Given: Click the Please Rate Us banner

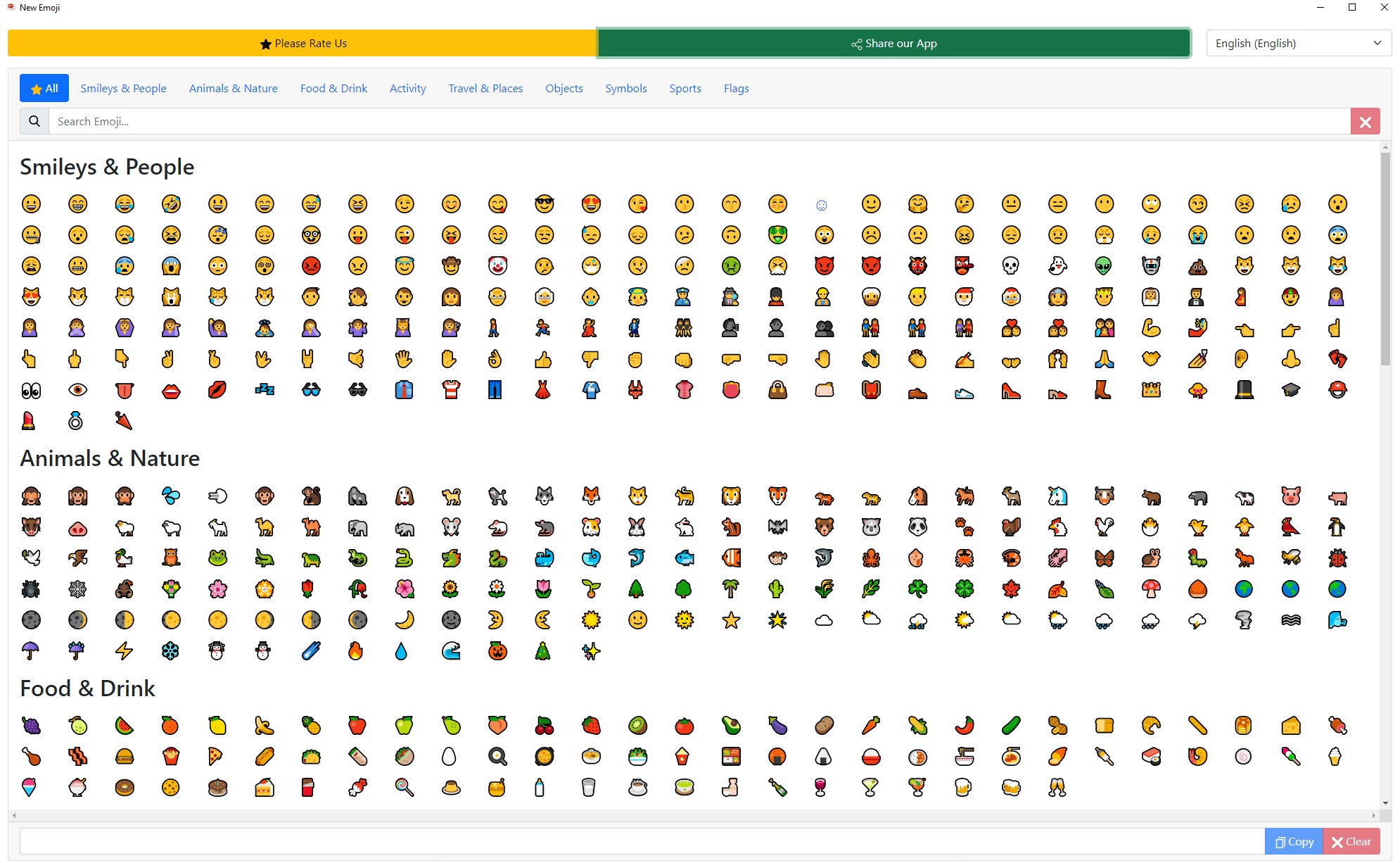Looking at the screenshot, I should click(303, 43).
